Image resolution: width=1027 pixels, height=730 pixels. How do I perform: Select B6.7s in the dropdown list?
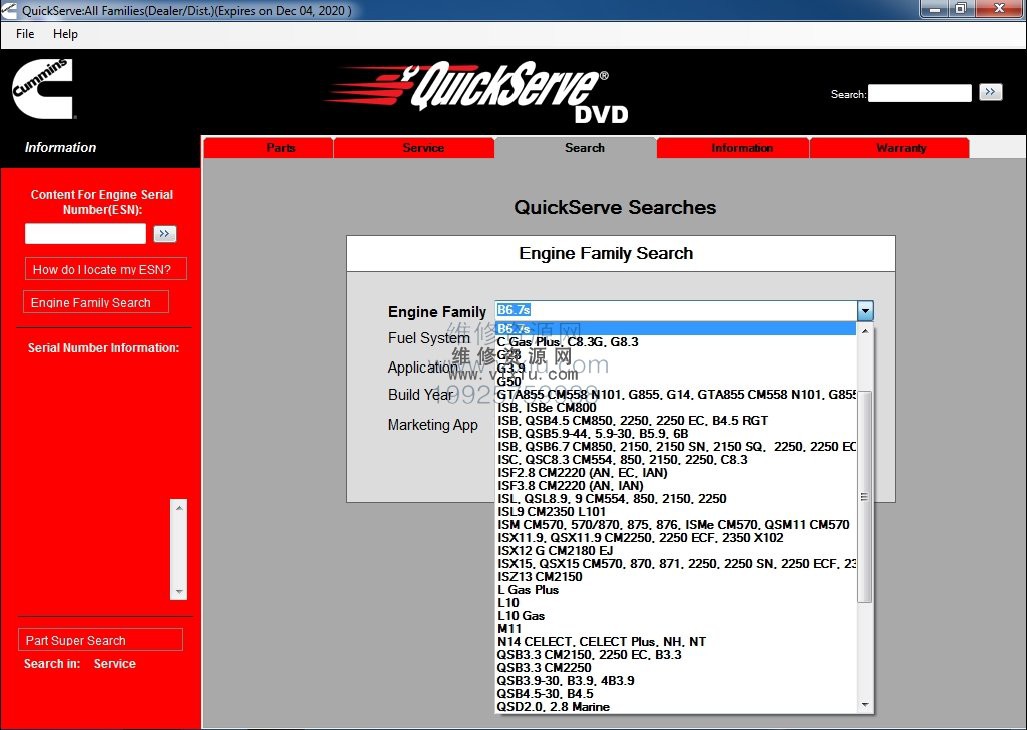[x=675, y=329]
